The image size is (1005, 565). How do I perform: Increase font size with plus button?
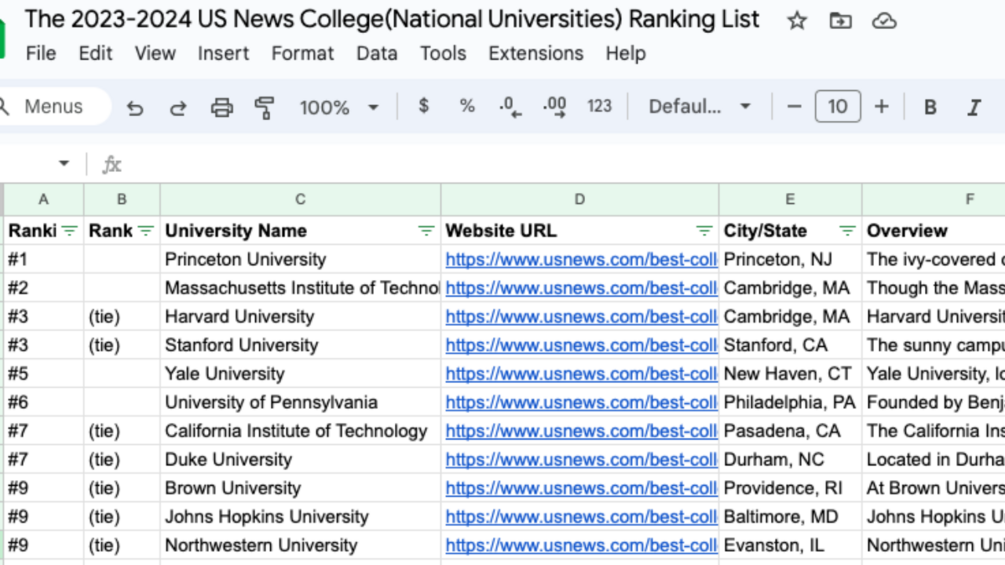[x=881, y=107]
